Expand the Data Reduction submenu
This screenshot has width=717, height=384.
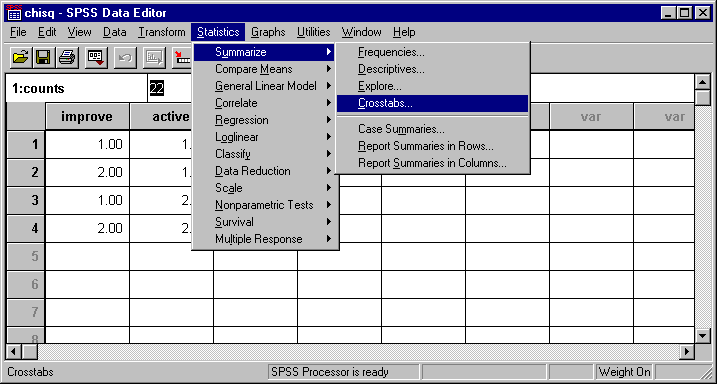264,171
